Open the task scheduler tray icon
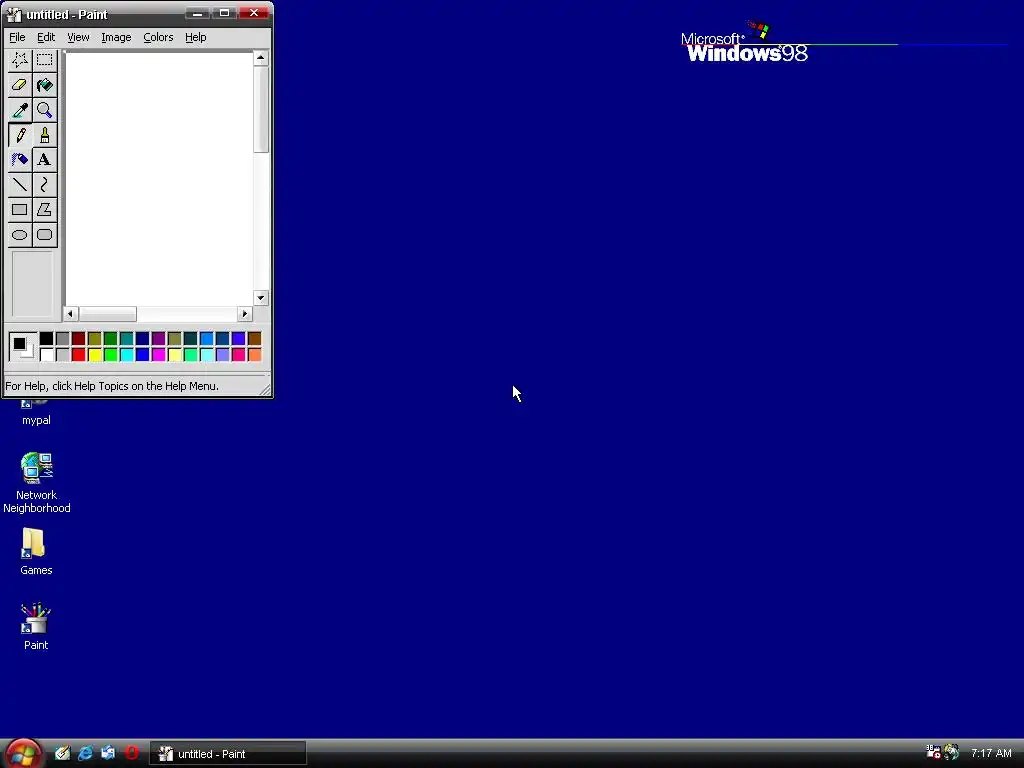1024x768 pixels. (933, 752)
